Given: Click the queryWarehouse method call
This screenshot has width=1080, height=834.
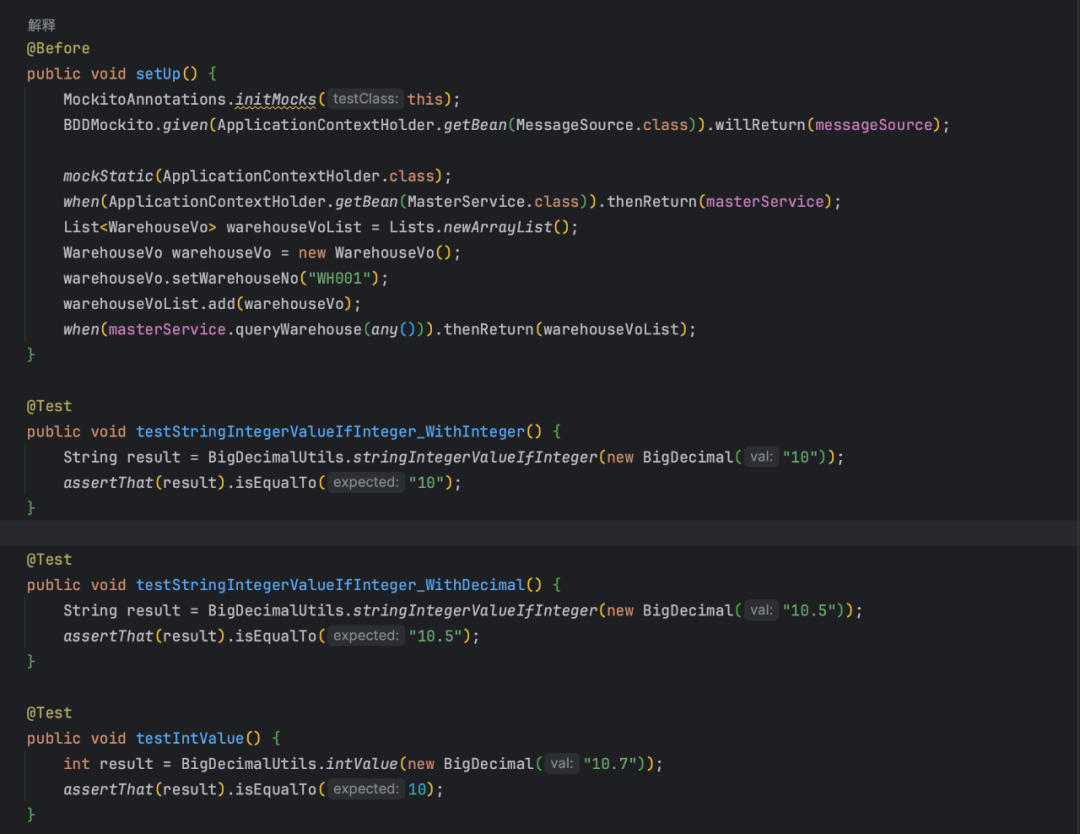Looking at the screenshot, I should pos(298,329).
